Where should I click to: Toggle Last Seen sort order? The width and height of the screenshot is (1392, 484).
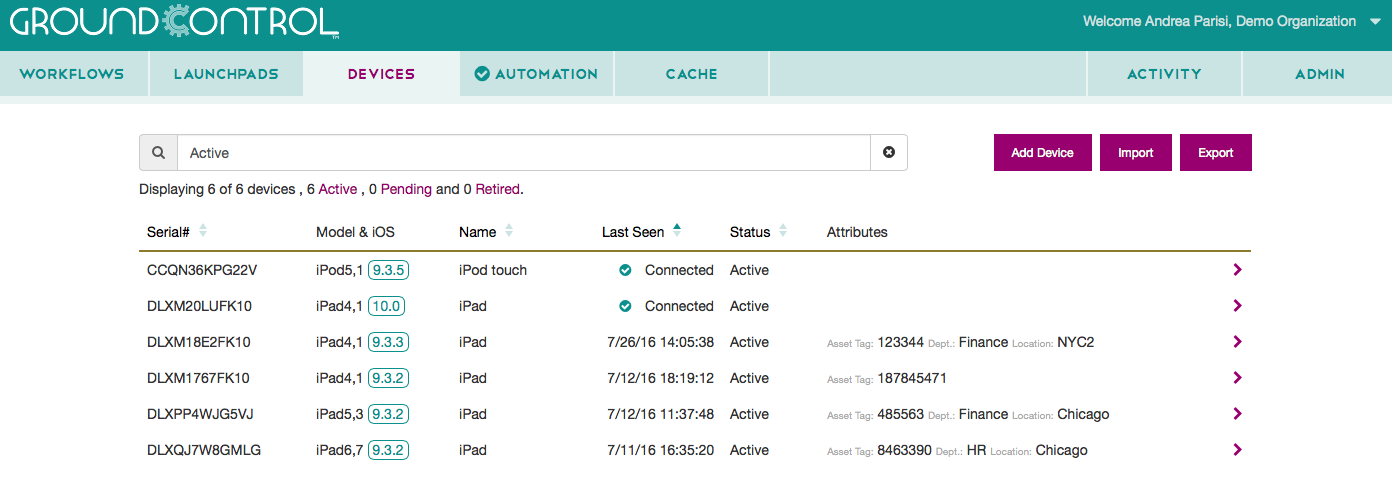coord(677,231)
